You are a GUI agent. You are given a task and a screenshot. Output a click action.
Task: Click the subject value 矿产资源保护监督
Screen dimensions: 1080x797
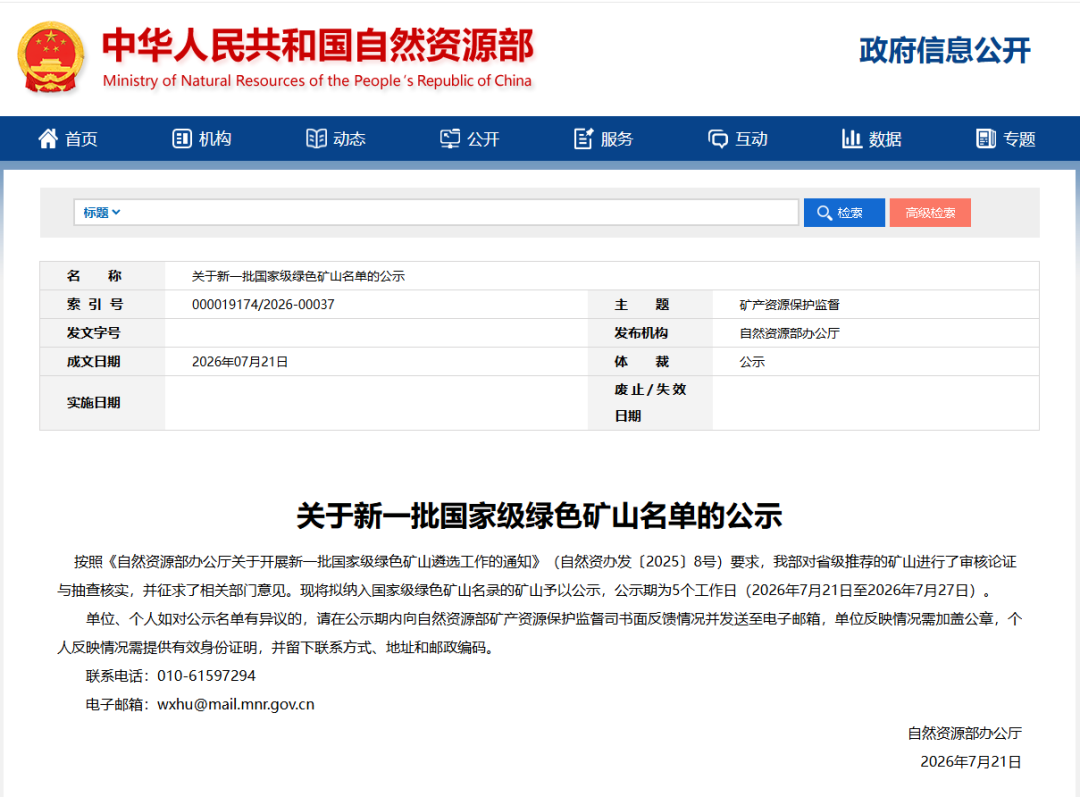tap(789, 304)
